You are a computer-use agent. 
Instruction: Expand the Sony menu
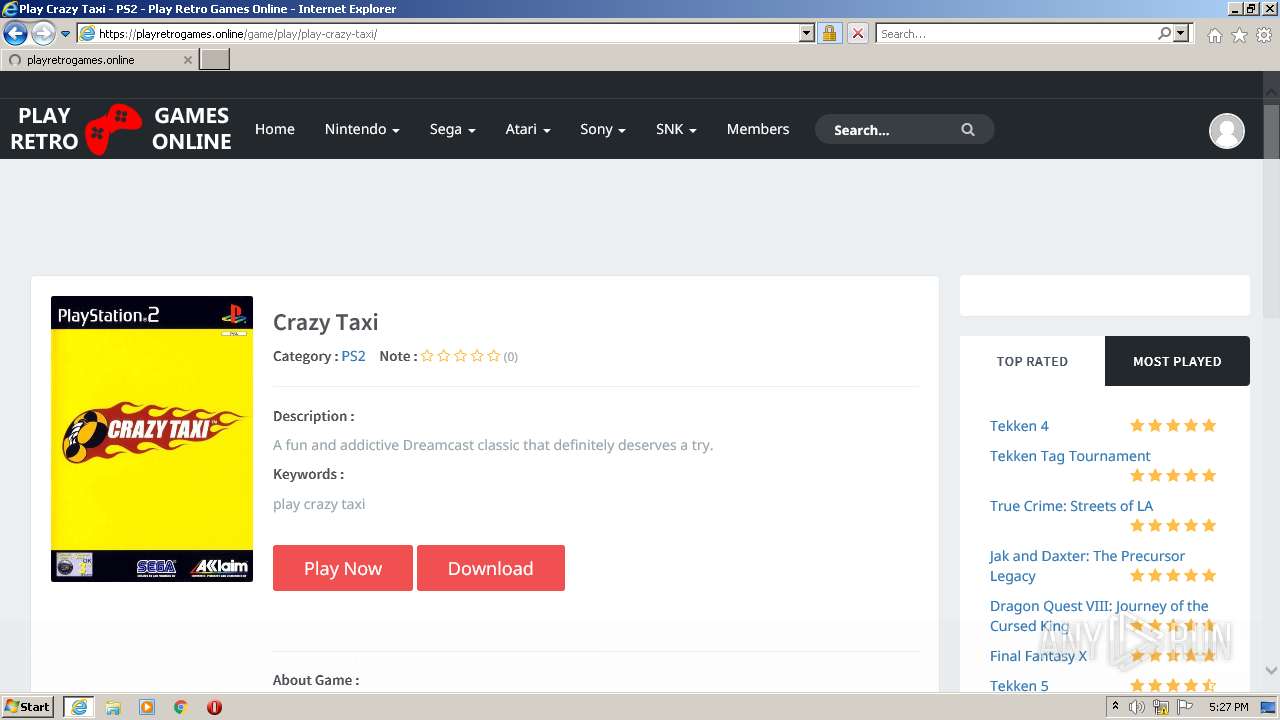(603, 129)
